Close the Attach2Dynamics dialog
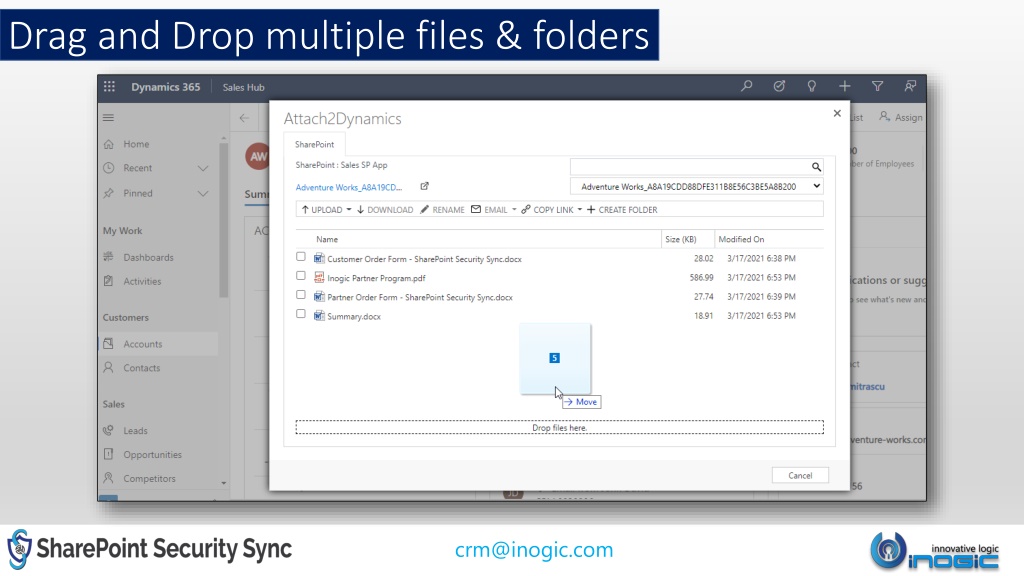The width and height of the screenshot is (1024, 576). (837, 114)
